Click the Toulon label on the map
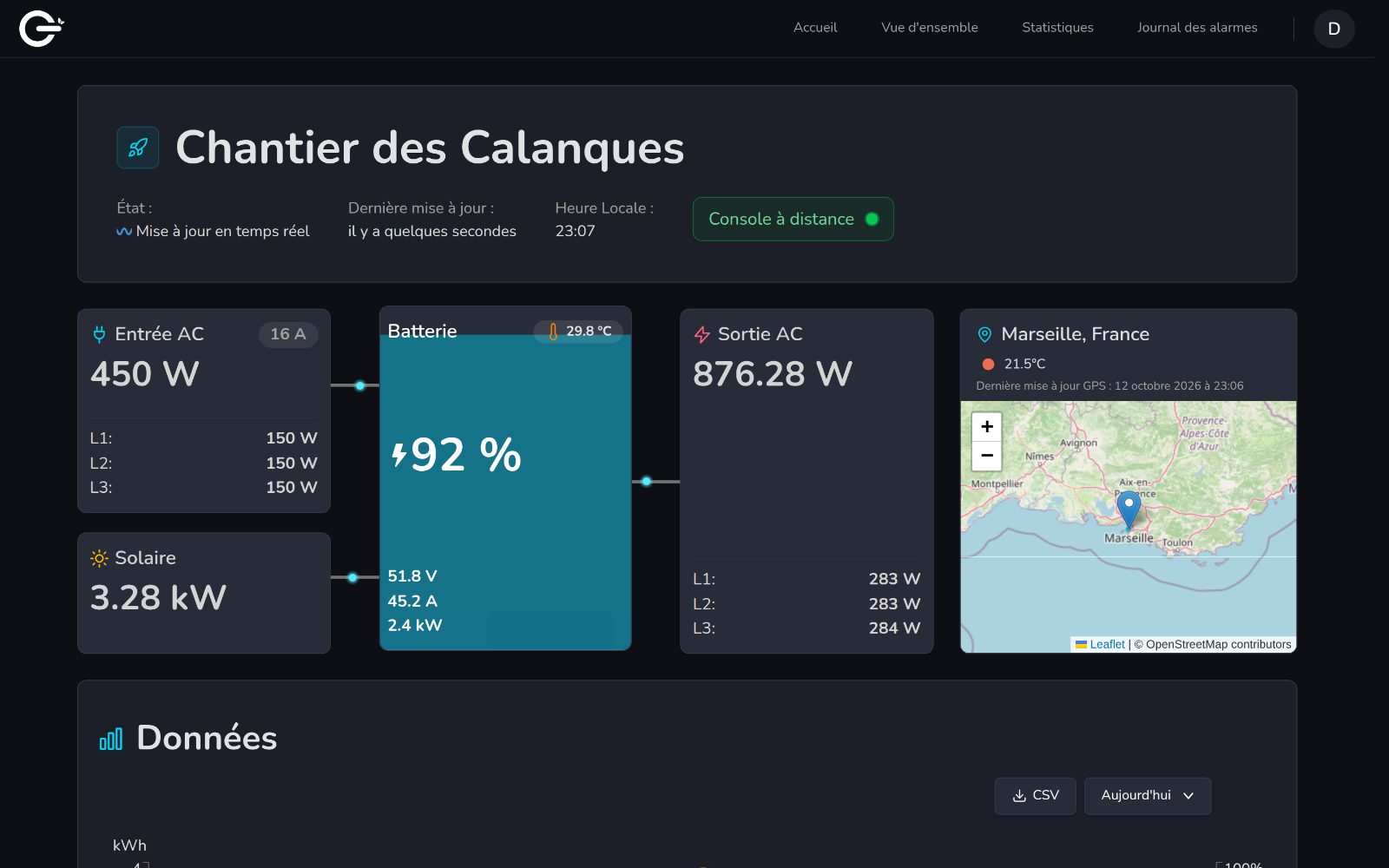This screenshot has height=868, width=1389. coord(1177,542)
